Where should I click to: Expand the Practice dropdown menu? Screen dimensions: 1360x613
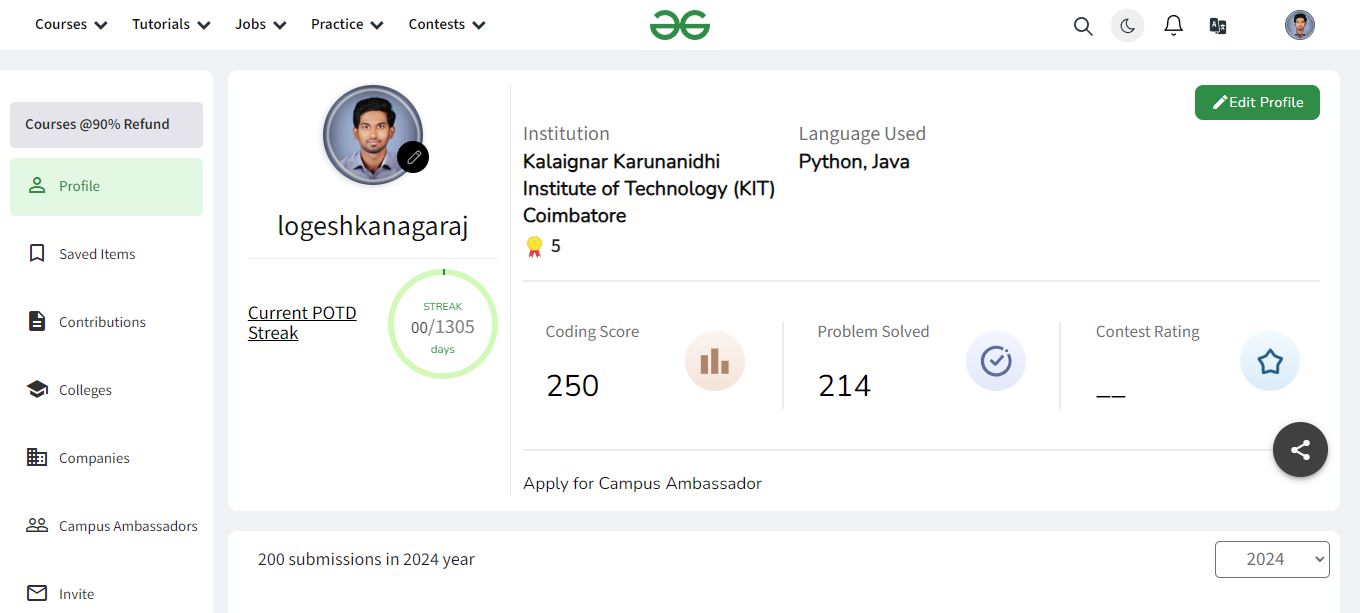(x=347, y=25)
